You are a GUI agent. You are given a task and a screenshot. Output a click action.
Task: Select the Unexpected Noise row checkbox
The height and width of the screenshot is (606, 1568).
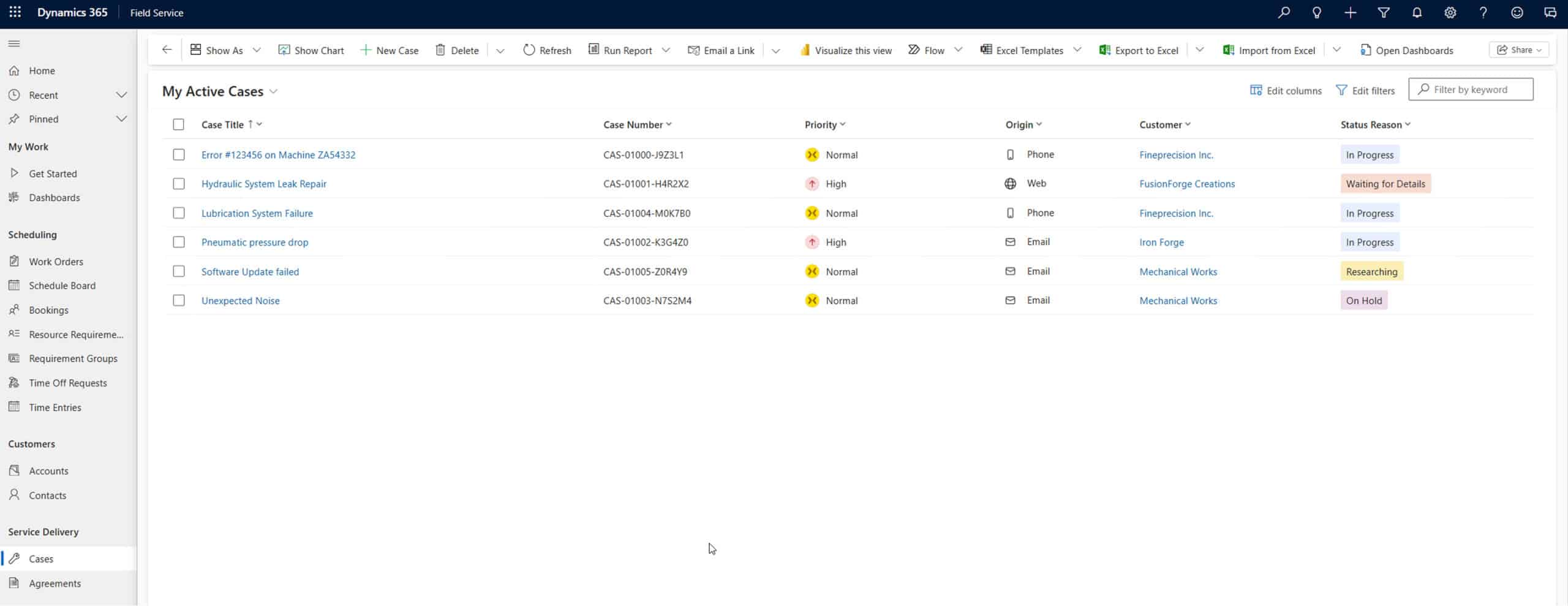tap(178, 300)
